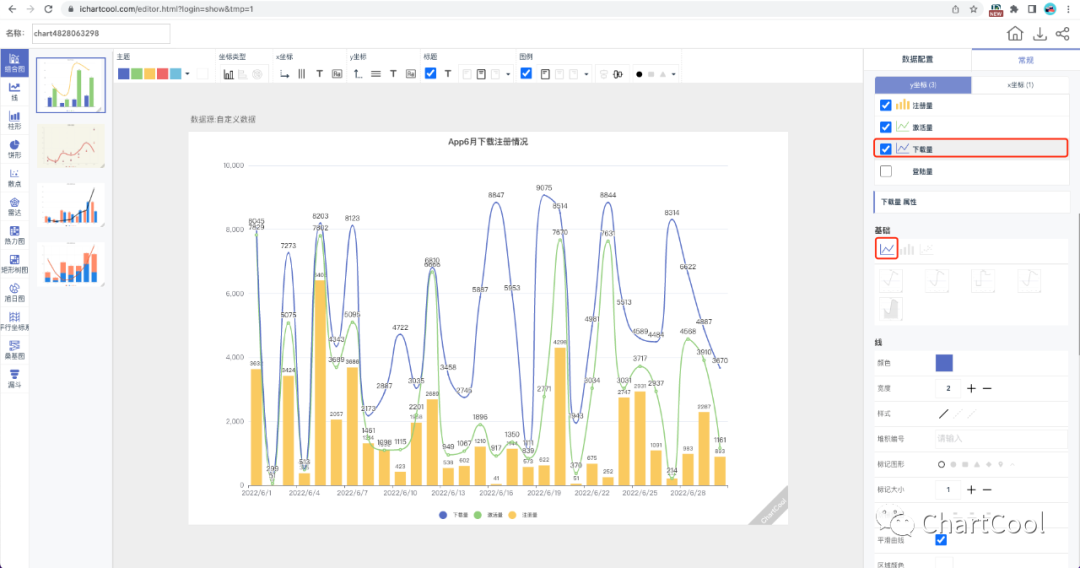Expand the 主题 theme color dropdown arrow
This screenshot has width=1080, height=568.
tap(189, 74)
